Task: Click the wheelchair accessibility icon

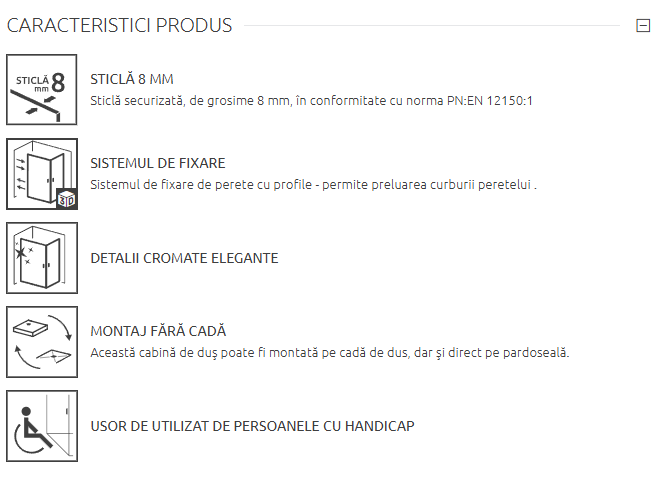Action: point(42,426)
